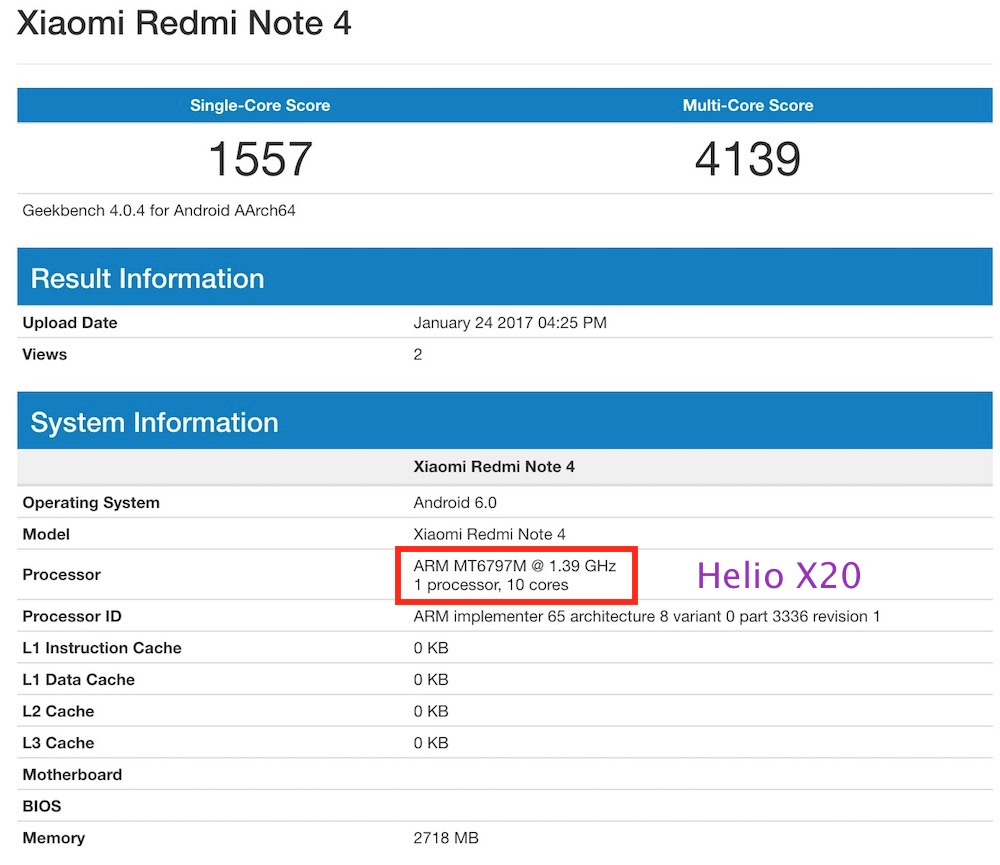
Task: Click the 2718 MB memory value
Action: pyautogui.click(x=448, y=838)
